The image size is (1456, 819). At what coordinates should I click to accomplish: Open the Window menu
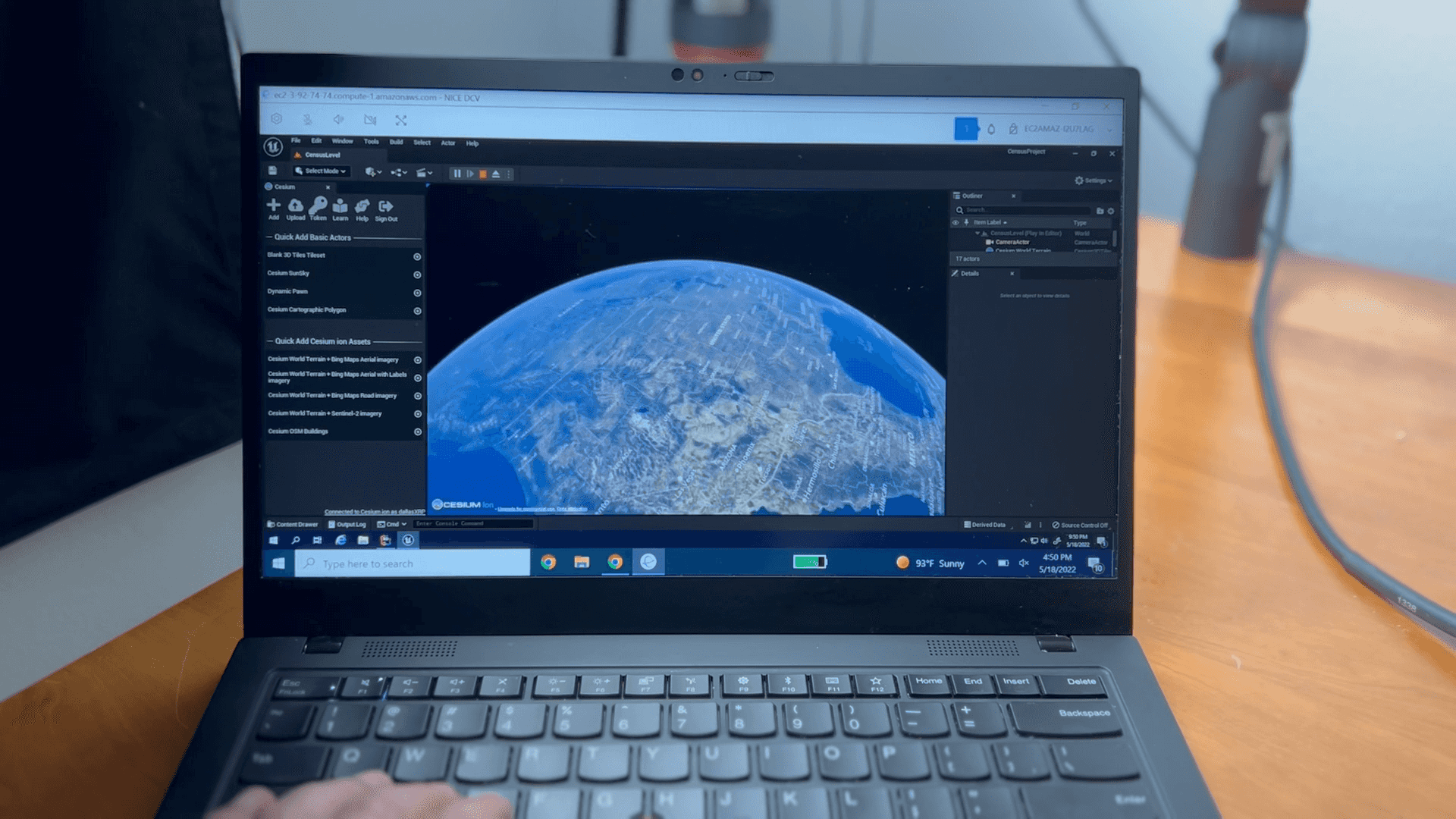(x=342, y=141)
